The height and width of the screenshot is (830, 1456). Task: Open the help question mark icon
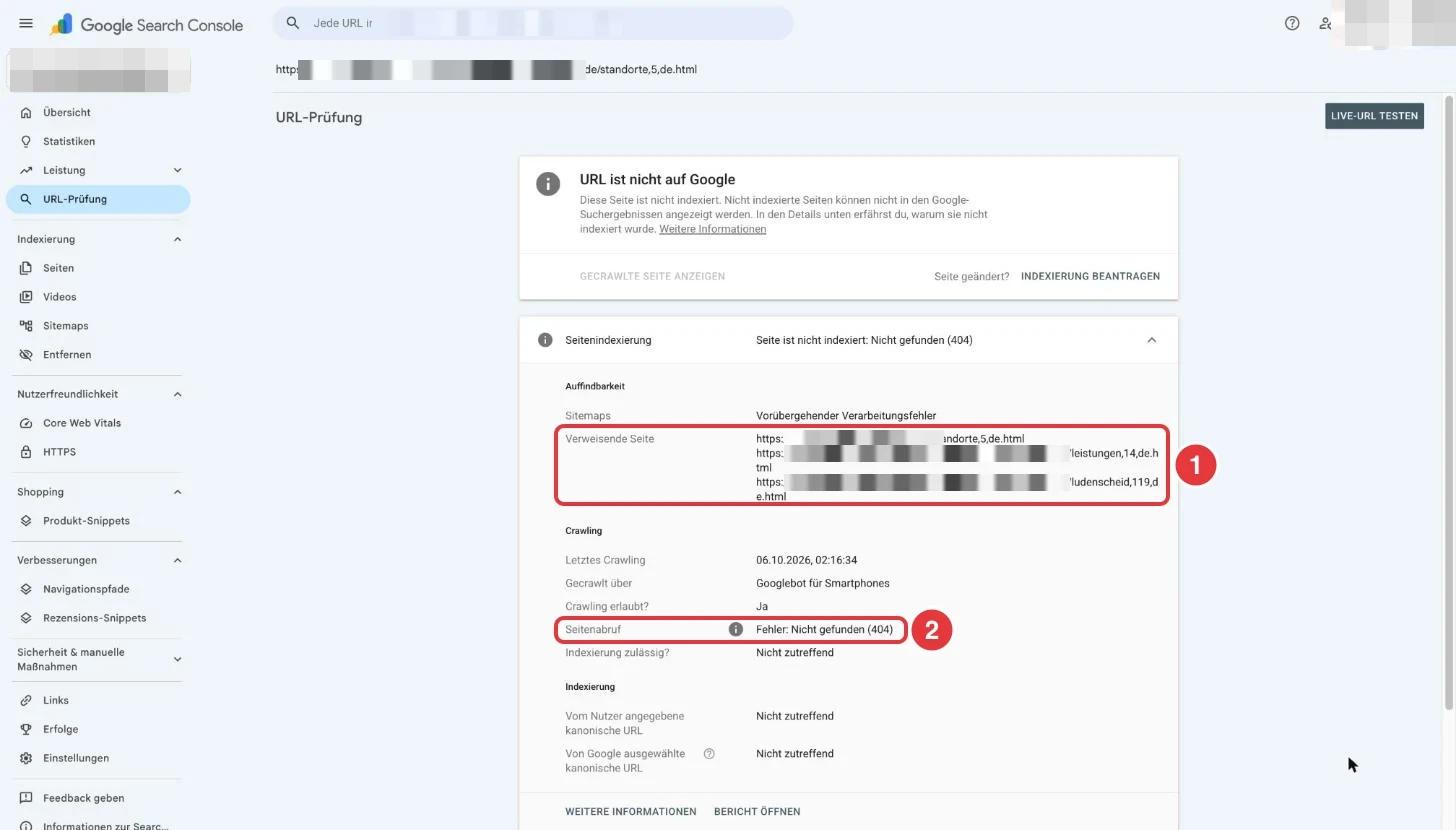[x=1292, y=23]
